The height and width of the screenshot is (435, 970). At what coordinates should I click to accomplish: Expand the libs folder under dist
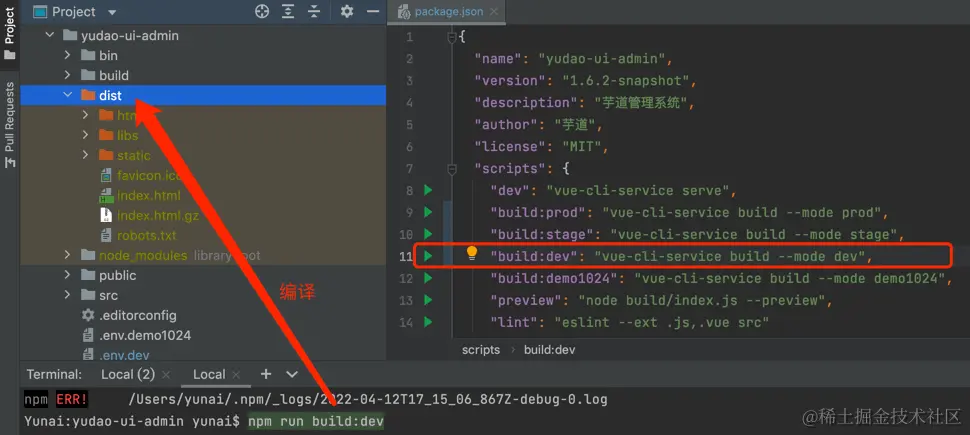point(85,136)
